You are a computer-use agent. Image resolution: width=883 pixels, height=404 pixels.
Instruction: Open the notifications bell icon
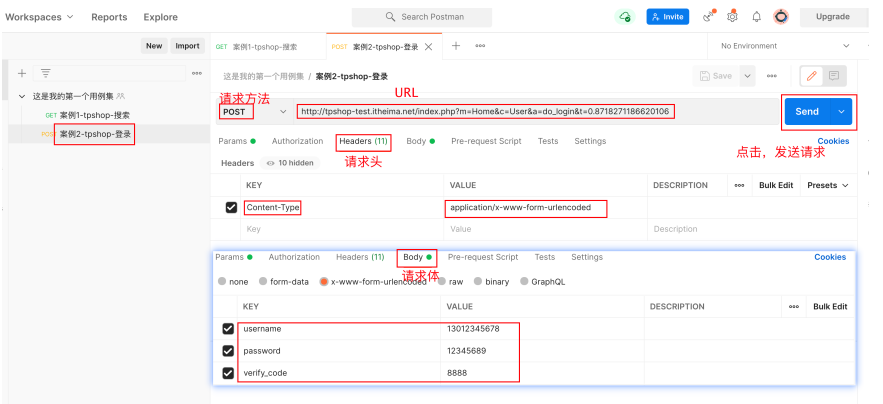(757, 16)
